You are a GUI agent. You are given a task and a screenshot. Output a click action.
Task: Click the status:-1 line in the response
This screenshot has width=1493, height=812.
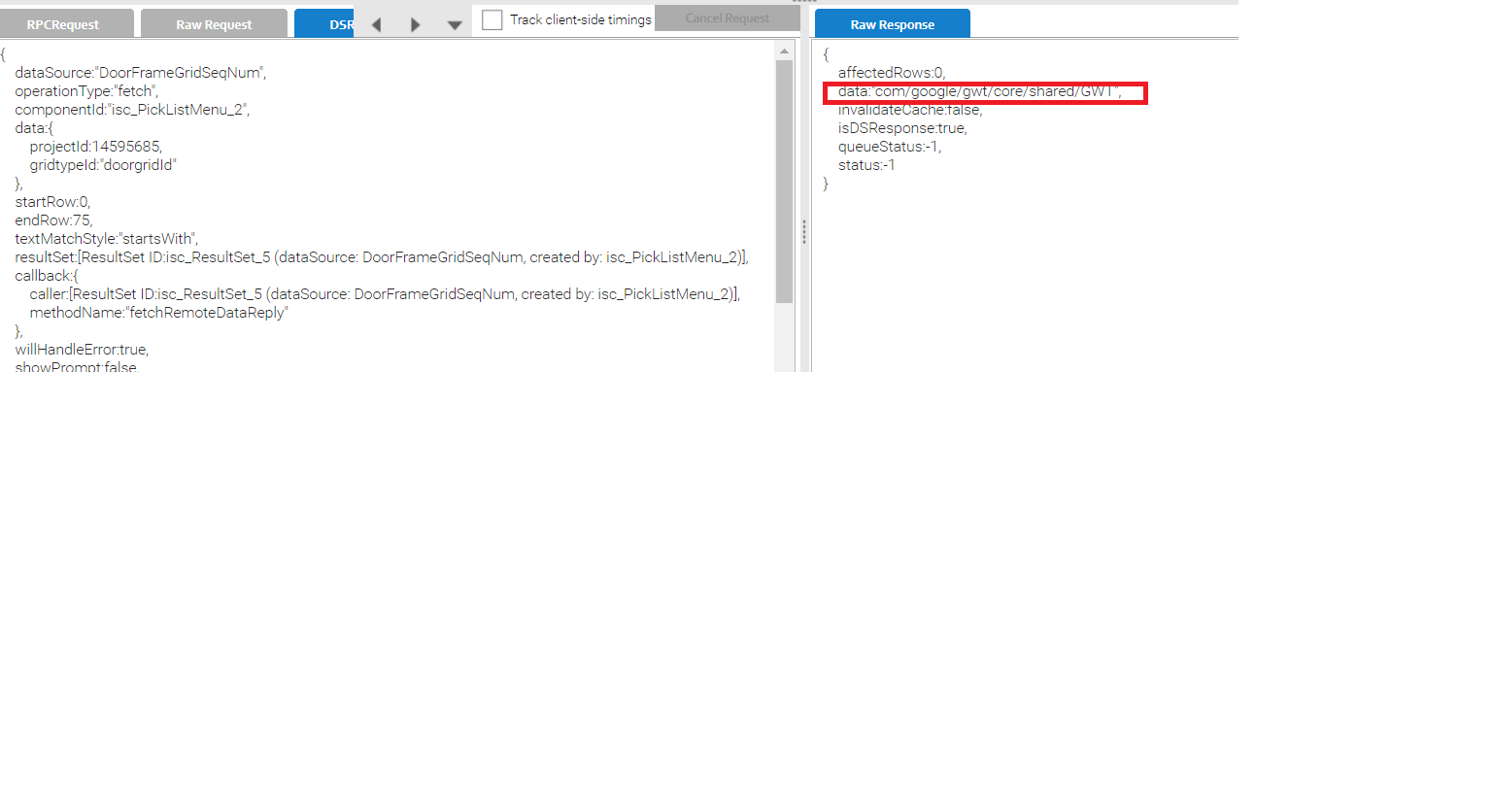866,165
